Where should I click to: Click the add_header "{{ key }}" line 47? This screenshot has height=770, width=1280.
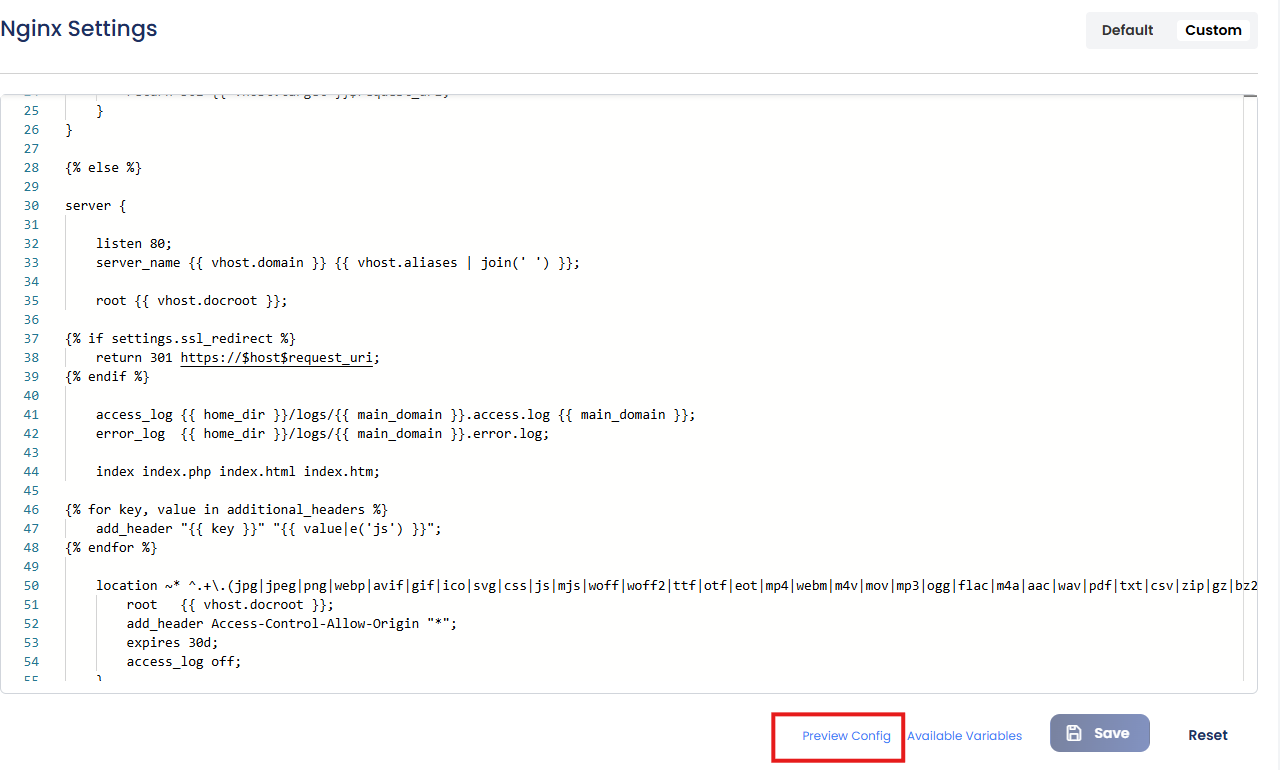[269, 529]
